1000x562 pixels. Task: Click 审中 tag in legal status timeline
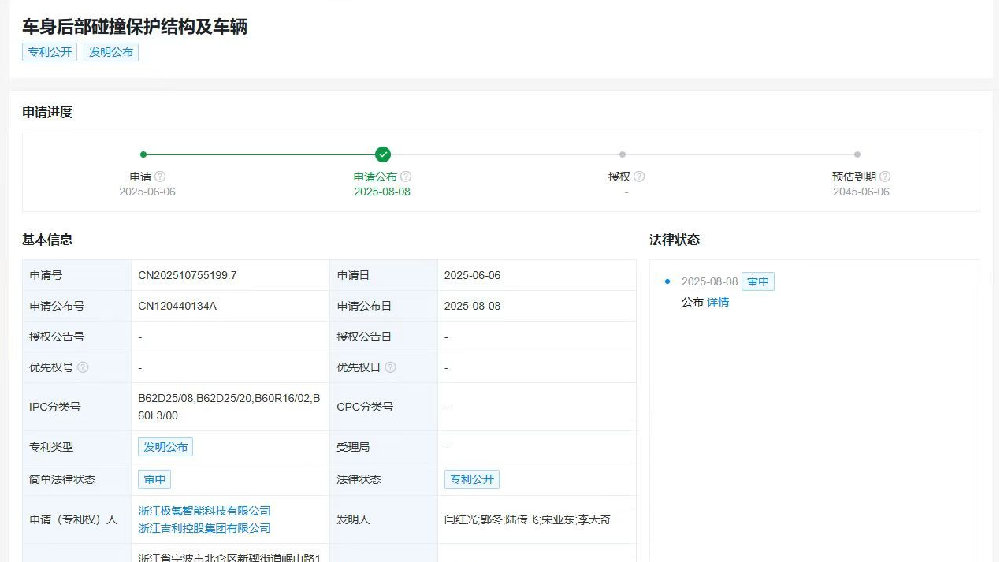coord(758,281)
